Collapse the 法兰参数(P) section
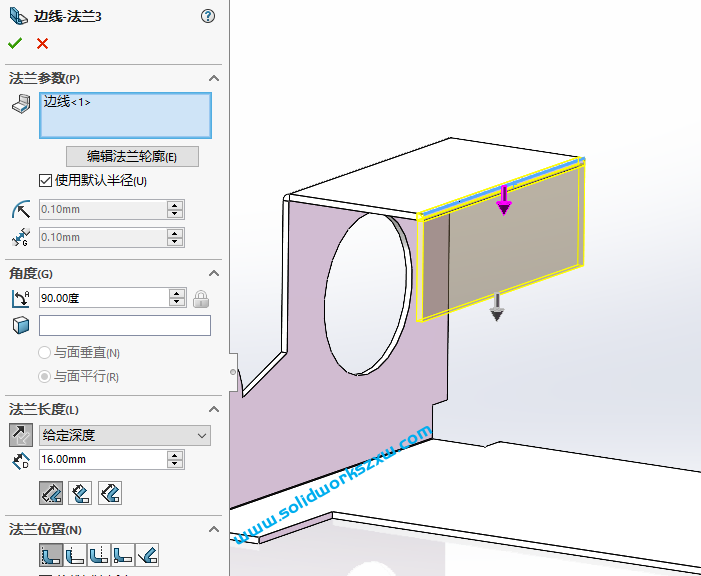The image size is (701, 576). coord(214,79)
